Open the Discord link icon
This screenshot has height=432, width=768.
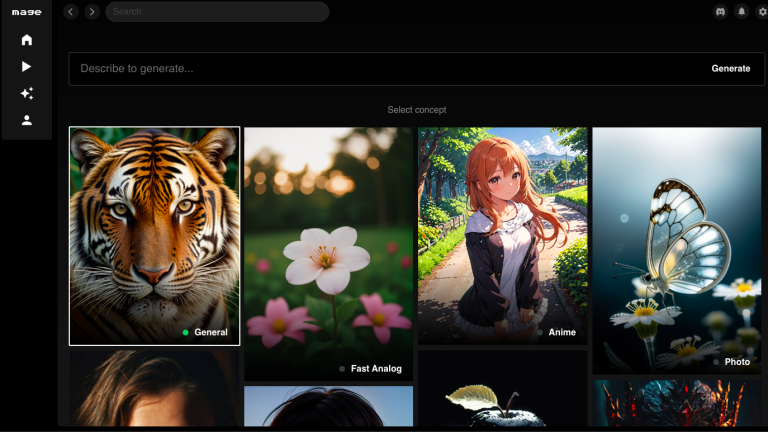point(720,12)
